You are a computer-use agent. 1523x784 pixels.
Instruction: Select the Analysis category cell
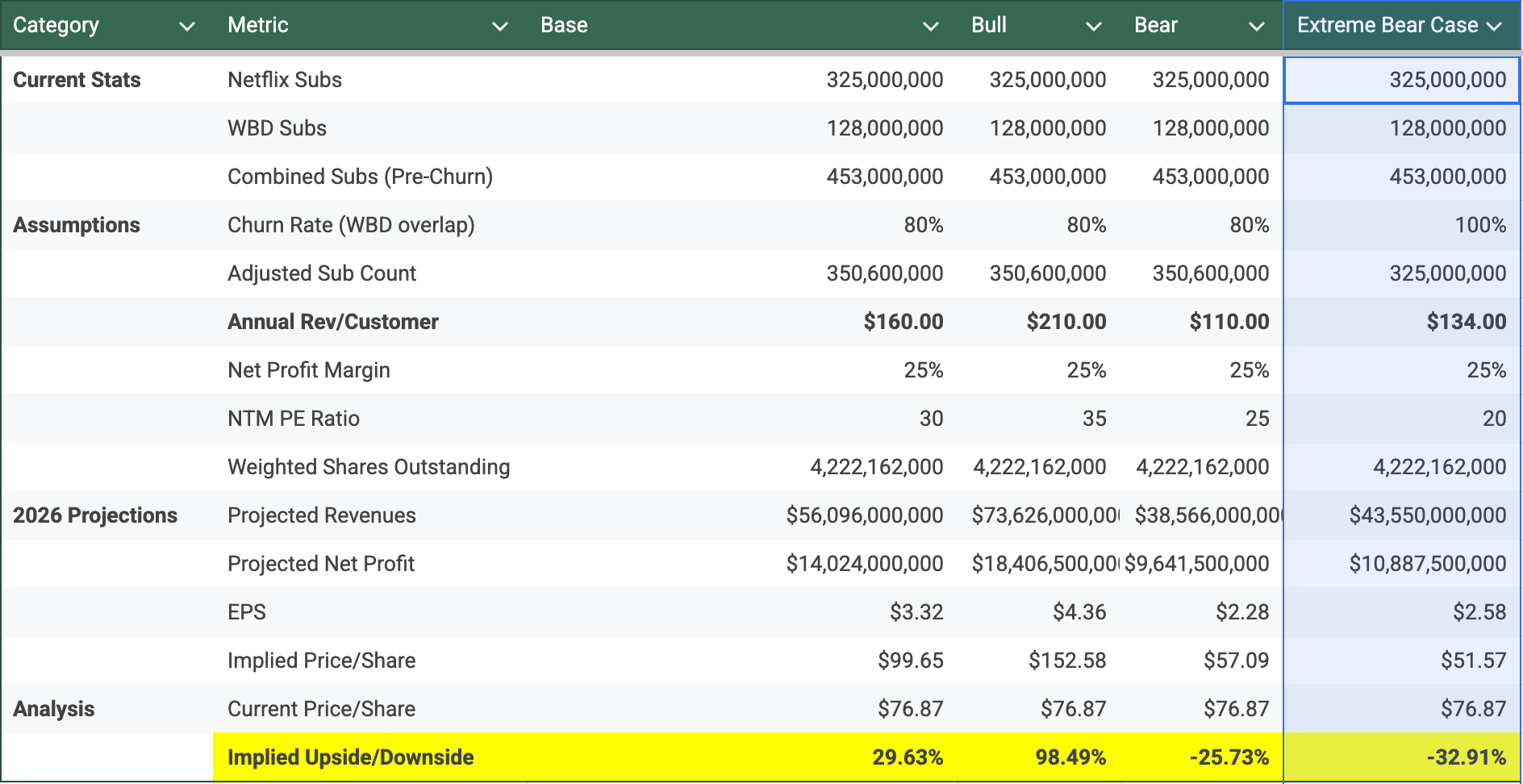coord(108,709)
